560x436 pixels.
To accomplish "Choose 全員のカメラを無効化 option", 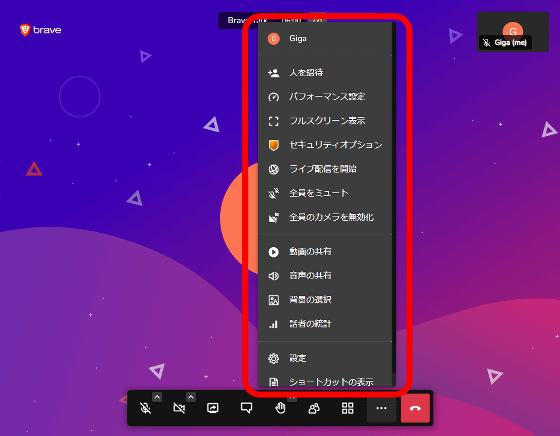I will (325, 217).
